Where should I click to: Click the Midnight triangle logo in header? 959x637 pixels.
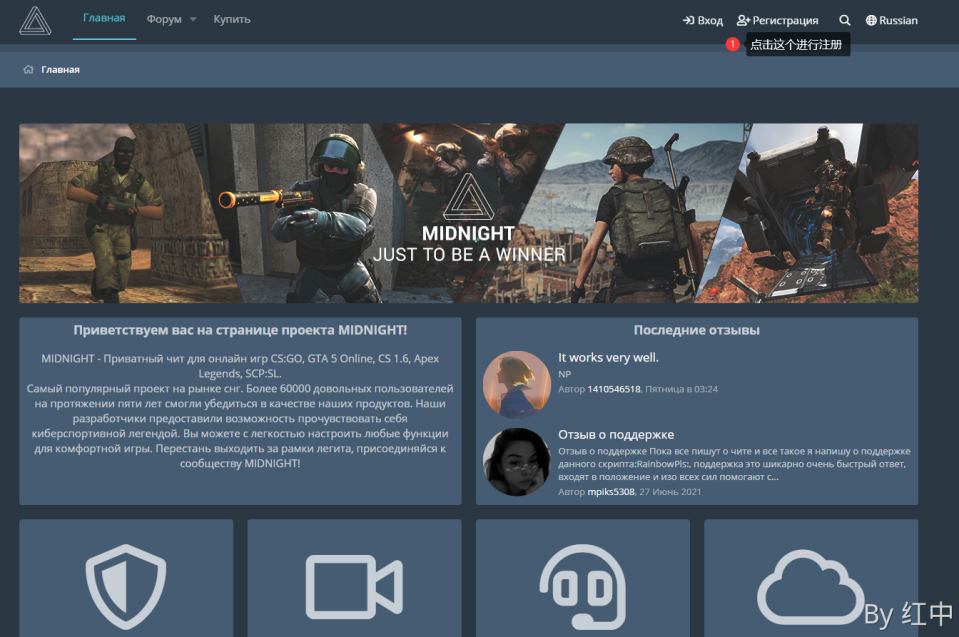(35, 20)
